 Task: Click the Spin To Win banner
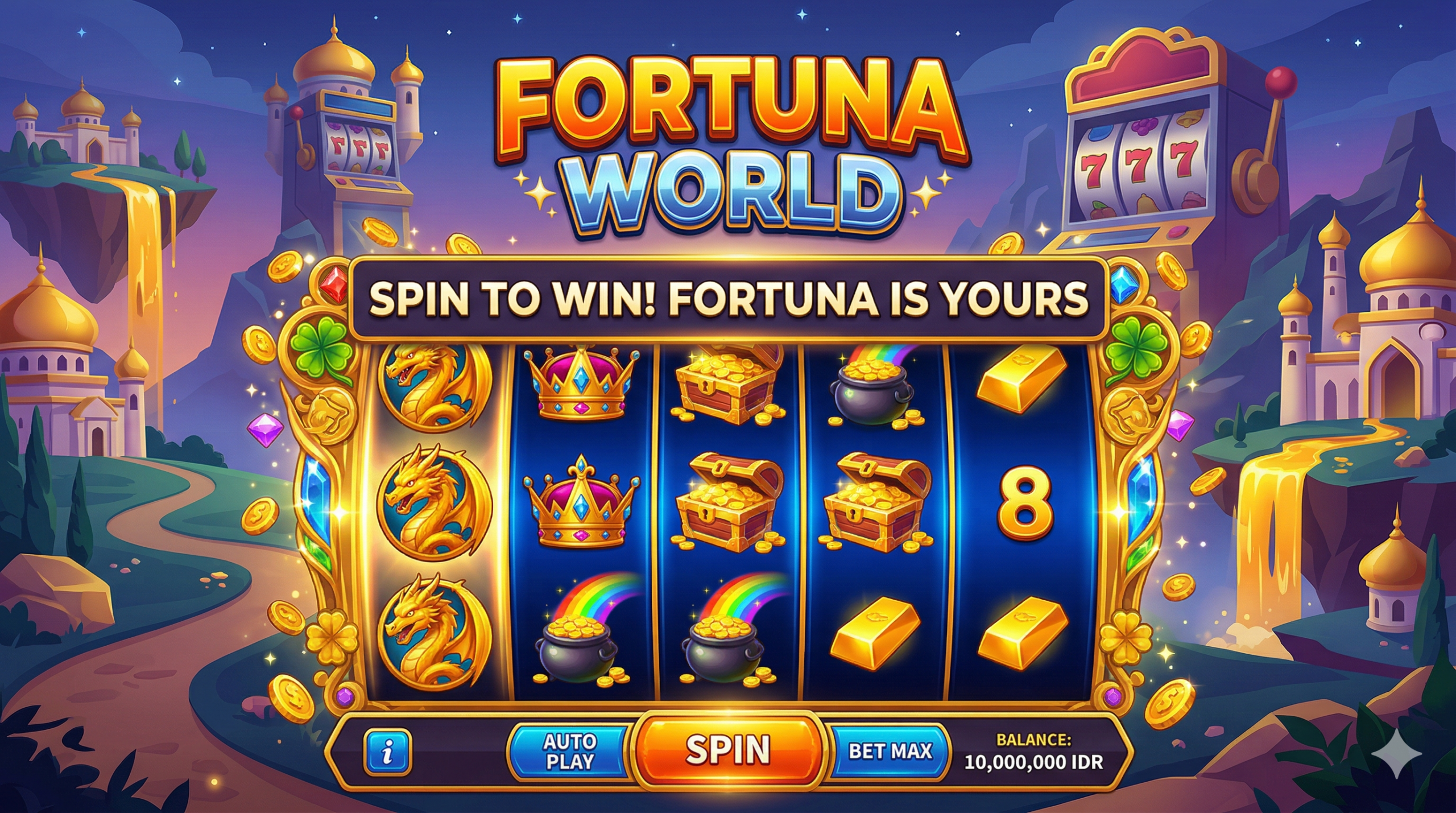coord(728,299)
